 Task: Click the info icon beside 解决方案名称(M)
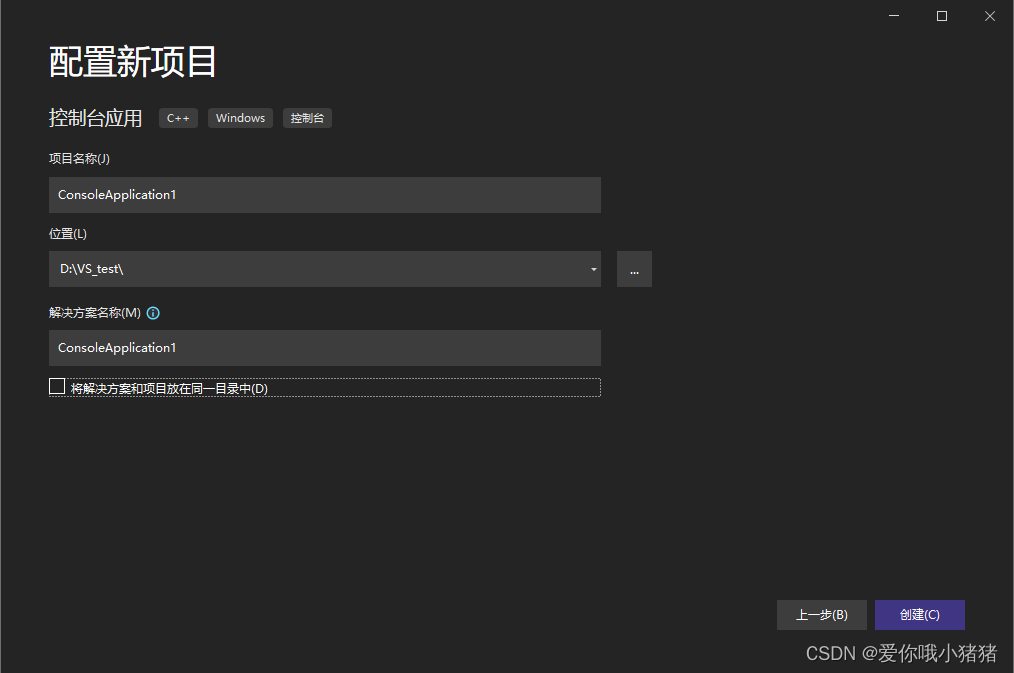[x=152, y=313]
